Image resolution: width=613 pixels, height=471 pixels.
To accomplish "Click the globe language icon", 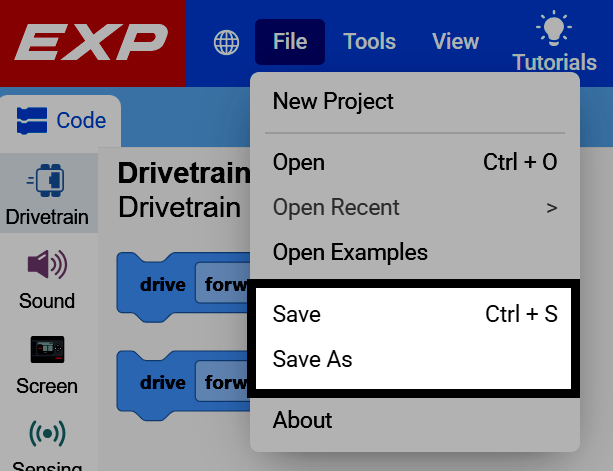I will click(226, 42).
